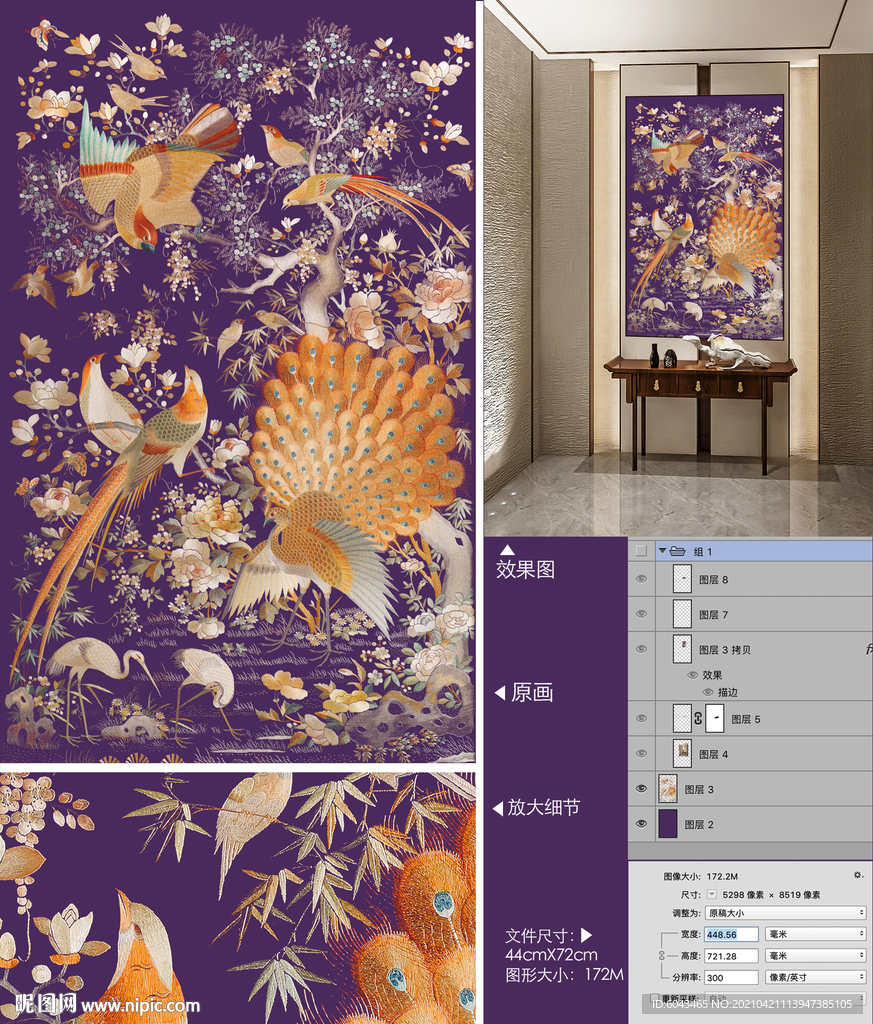Click the 效果图 label
873x1024 pixels.
tap(526, 569)
